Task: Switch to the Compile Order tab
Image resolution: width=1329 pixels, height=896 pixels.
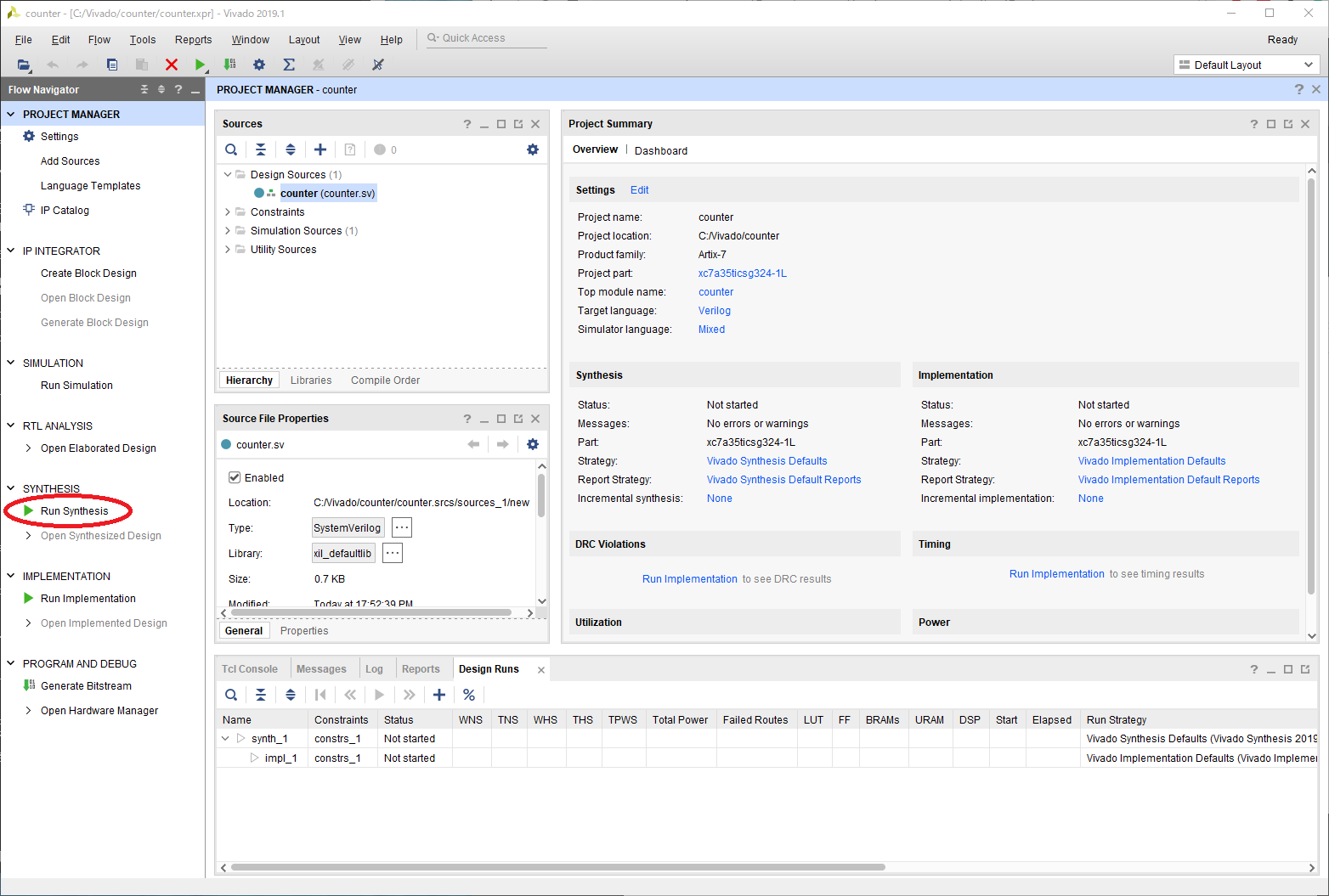Action: pyautogui.click(x=385, y=380)
